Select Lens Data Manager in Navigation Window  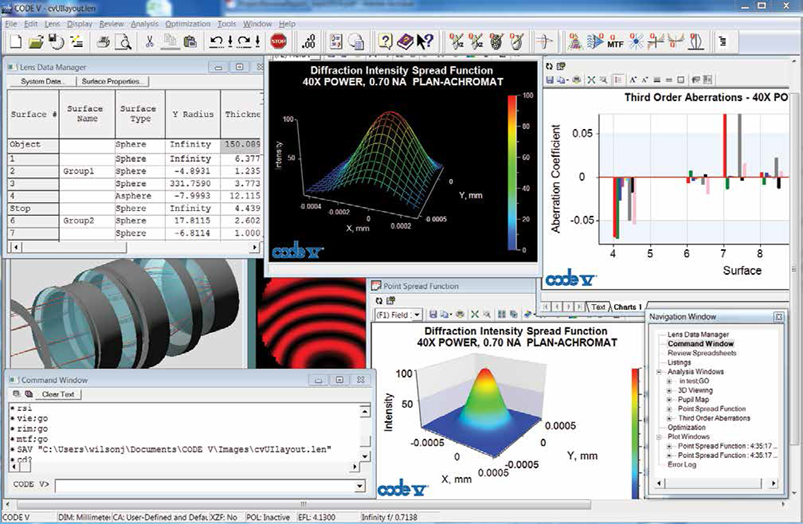[x=698, y=334]
